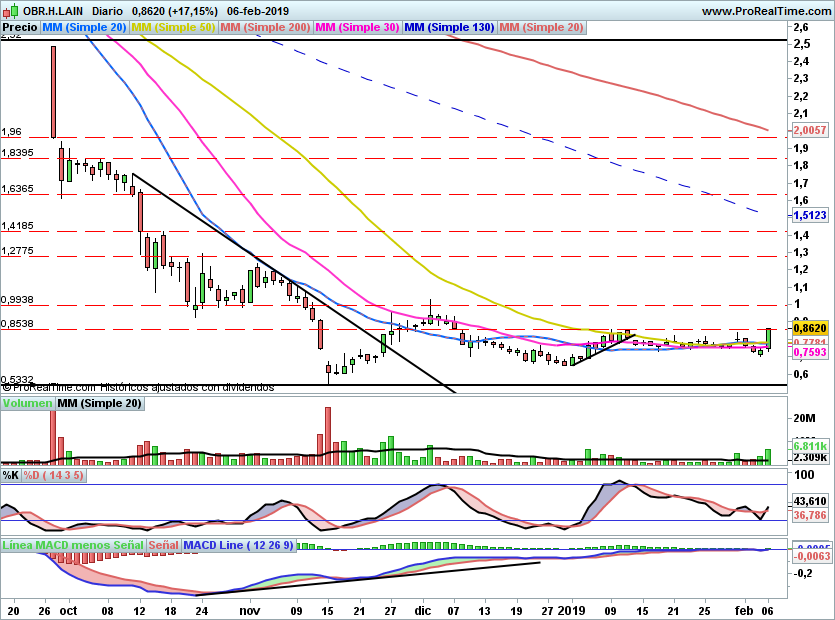Open the yellow MM (Simple 50) label

tap(173, 27)
